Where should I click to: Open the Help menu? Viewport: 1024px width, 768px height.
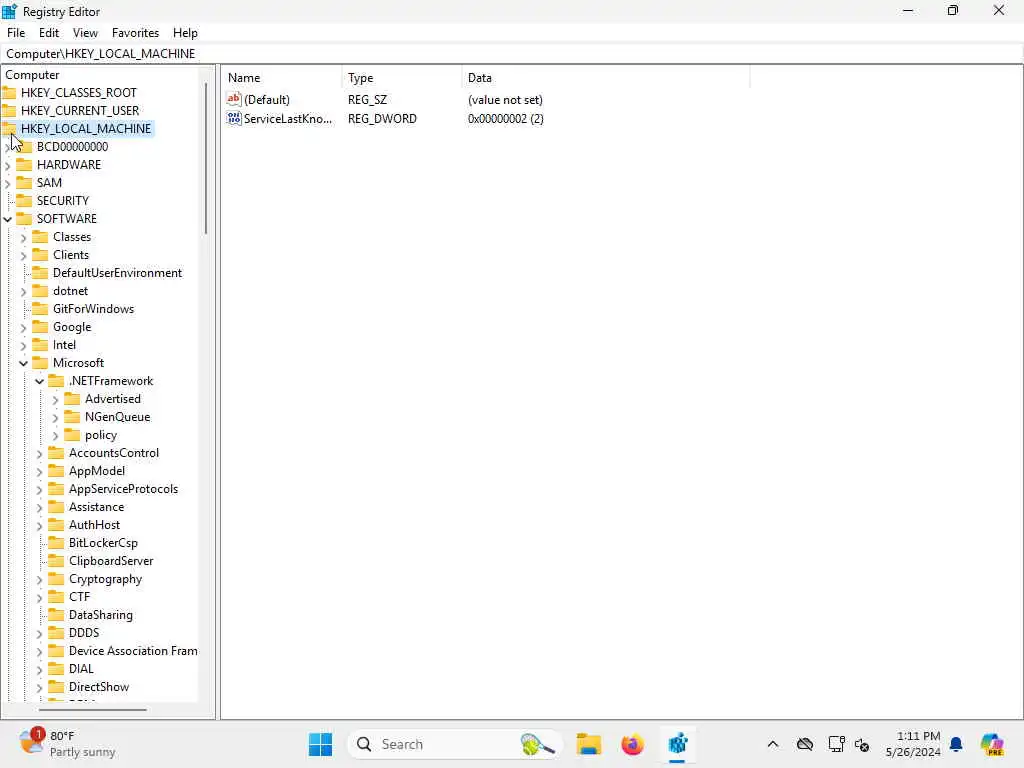pos(185,33)
